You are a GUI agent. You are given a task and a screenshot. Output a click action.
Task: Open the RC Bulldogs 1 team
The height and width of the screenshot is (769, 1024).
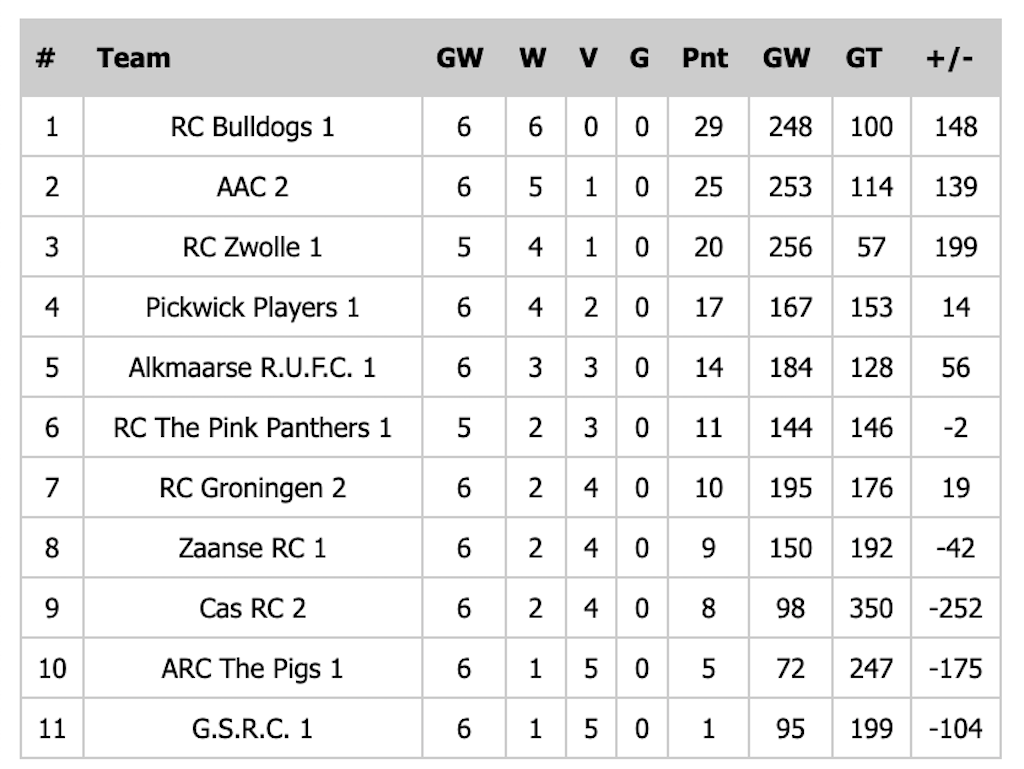coord(252,127)
